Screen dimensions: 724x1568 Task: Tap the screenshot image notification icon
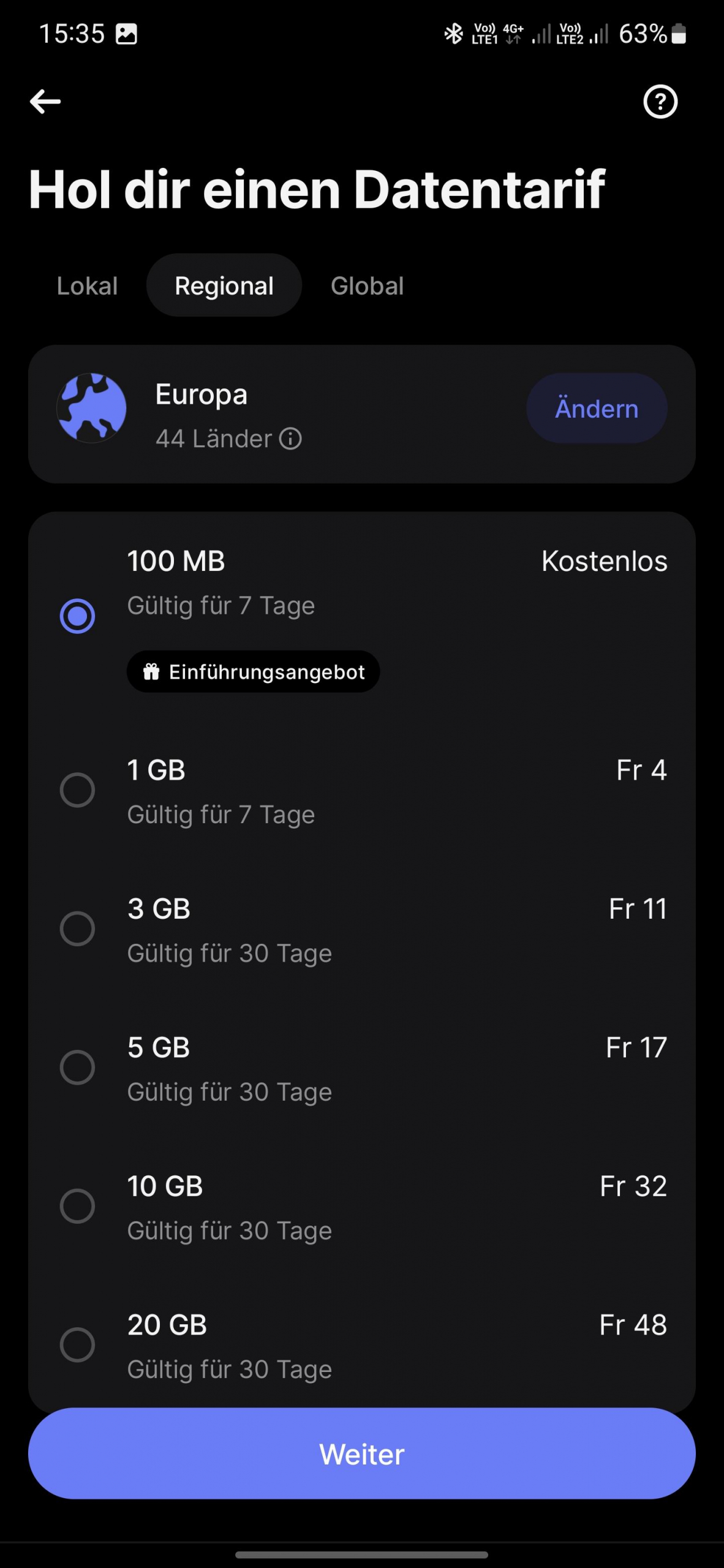click(x=127, y=34)
